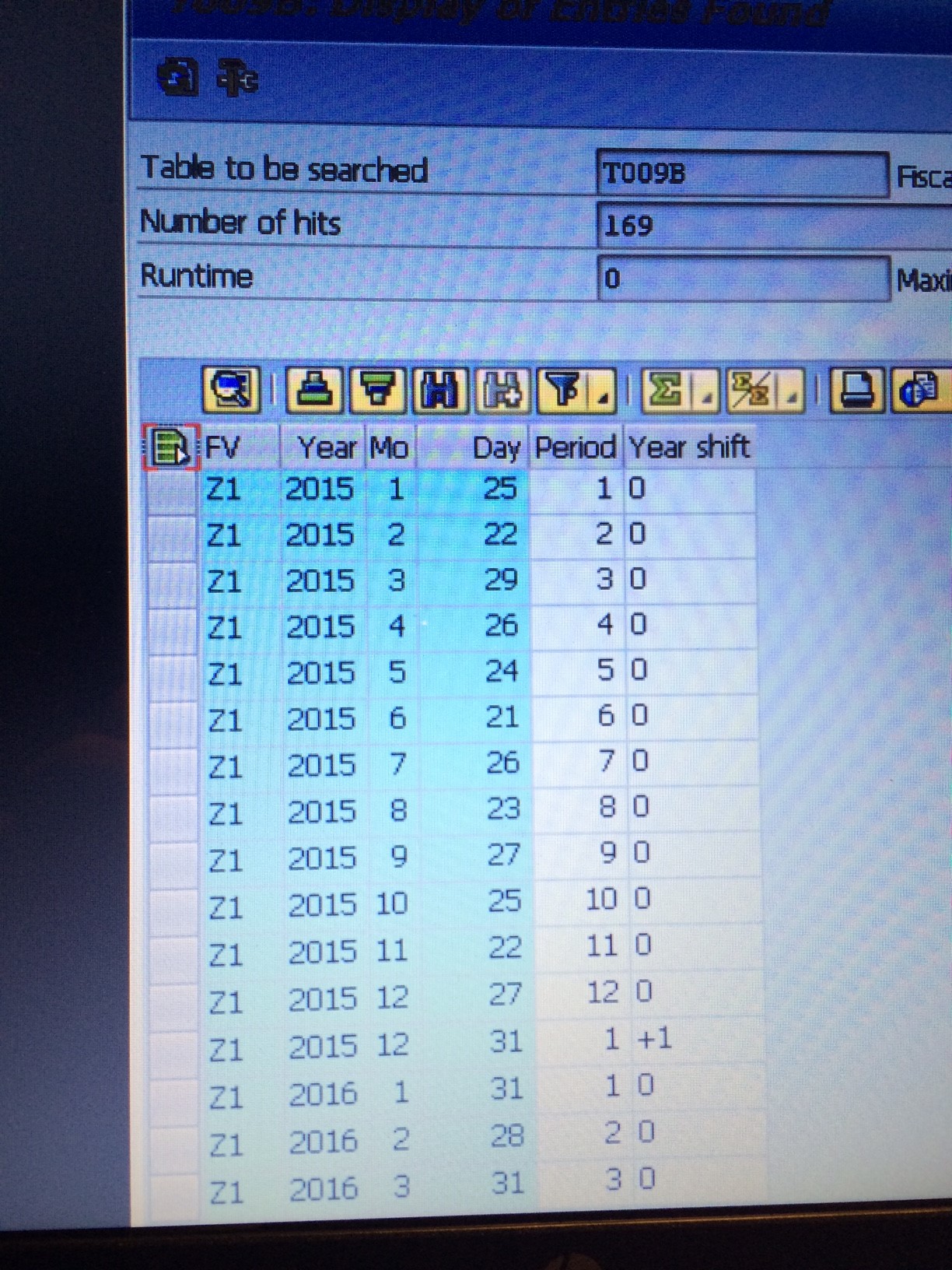Sort the table in descending order
This screenshot has height=1270, width=952.
tap(377, 389)
